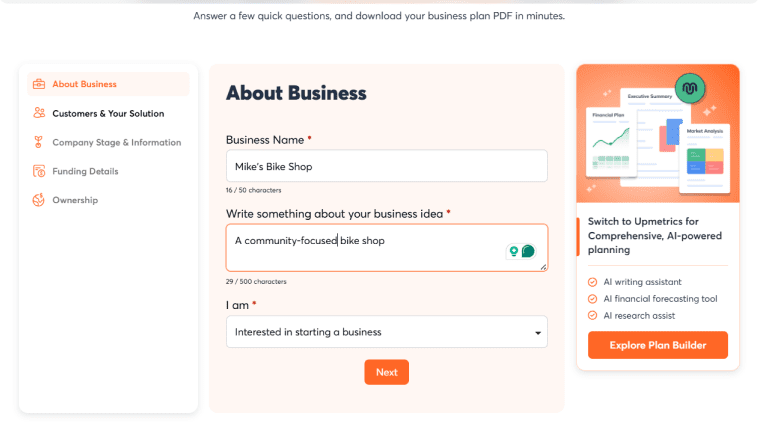Click the Explore Plan Builder button
This screenshot has height=431, width=772.
(x=657, y=345)
